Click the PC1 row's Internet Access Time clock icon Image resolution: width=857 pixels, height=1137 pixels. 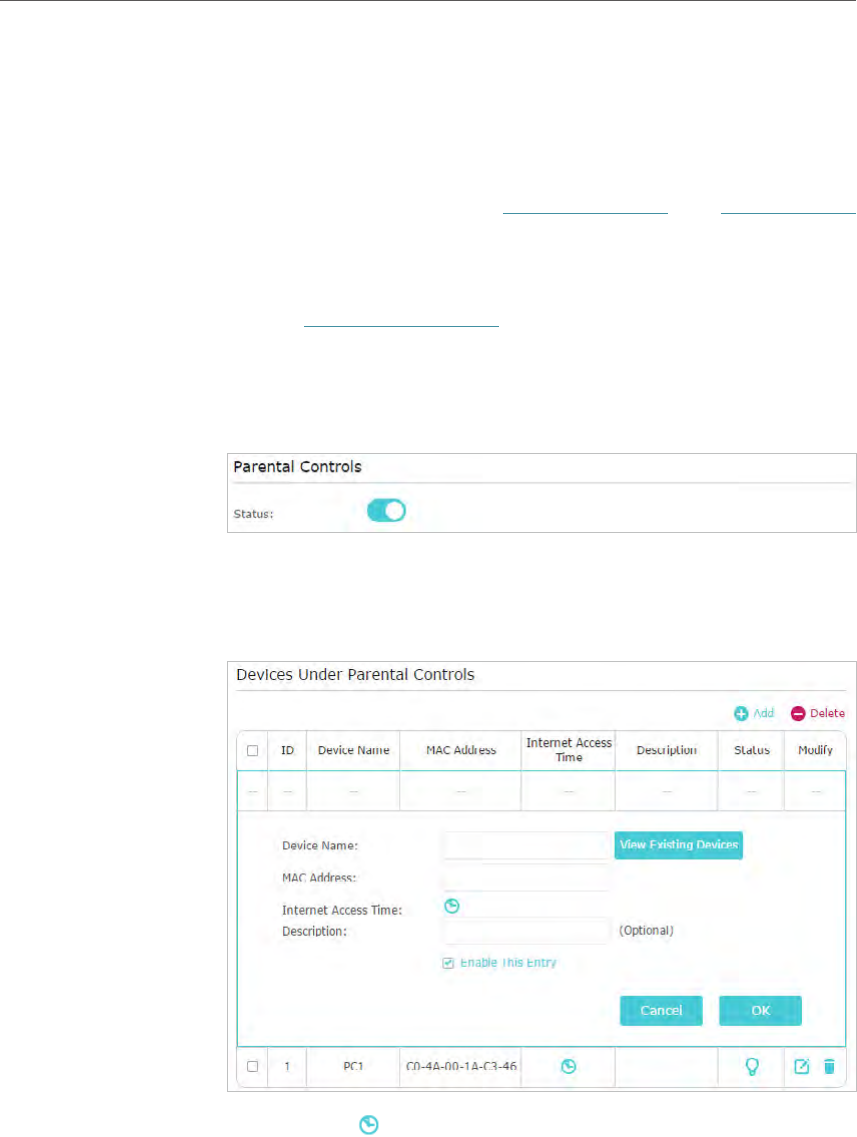pos(568,1067)
